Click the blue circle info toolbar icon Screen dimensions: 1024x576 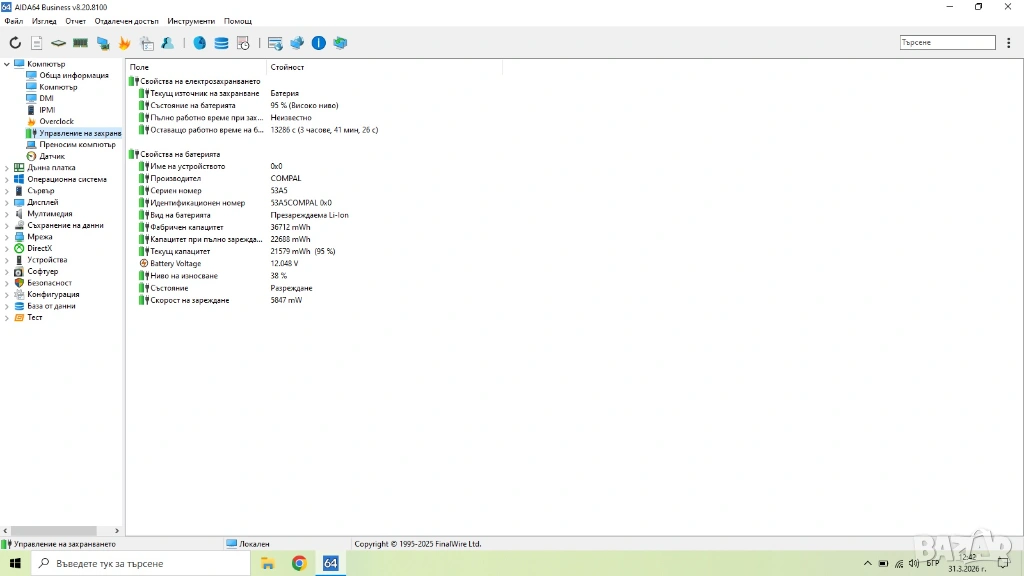[318, 43]
